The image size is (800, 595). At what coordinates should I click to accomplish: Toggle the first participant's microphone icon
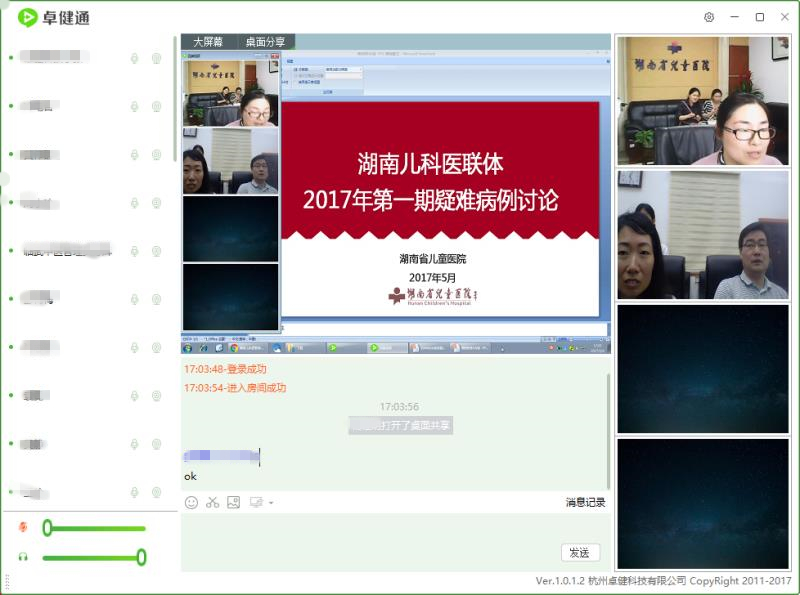[134, 58]
